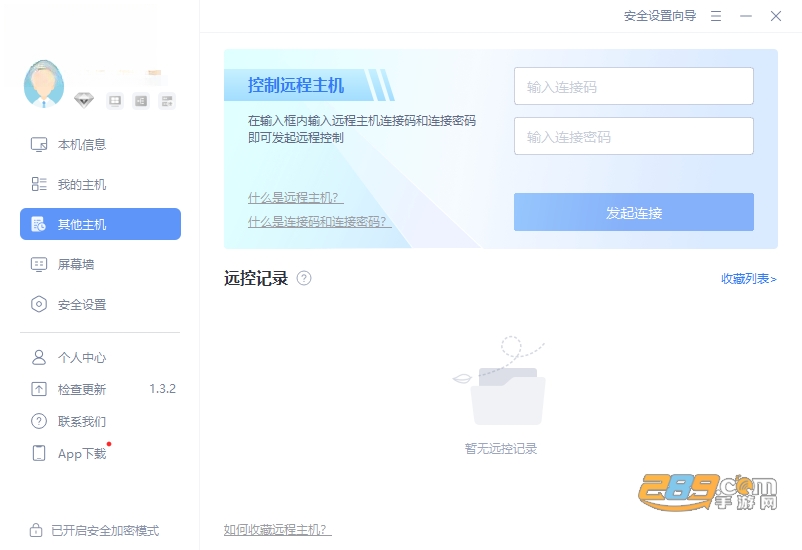Open the 什么是远程主机? help link

tap(296, 197)
